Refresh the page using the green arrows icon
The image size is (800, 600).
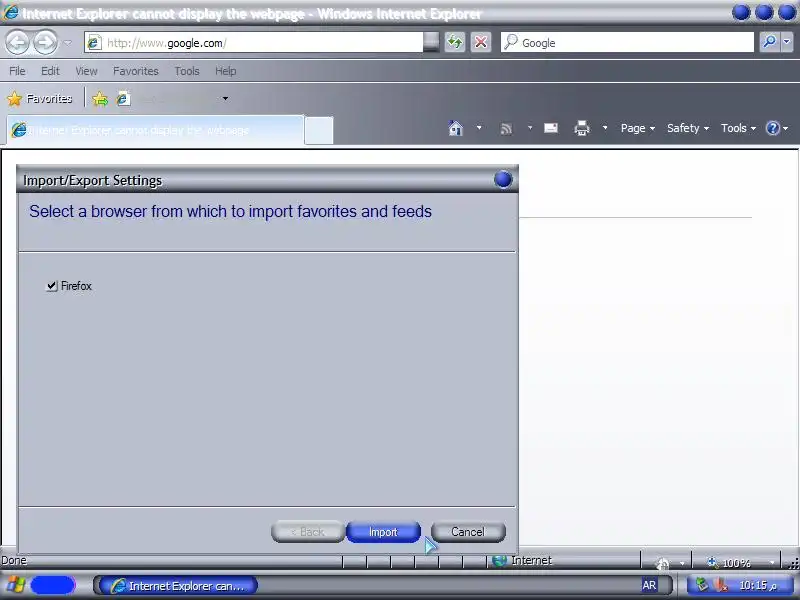click(455, 42)
